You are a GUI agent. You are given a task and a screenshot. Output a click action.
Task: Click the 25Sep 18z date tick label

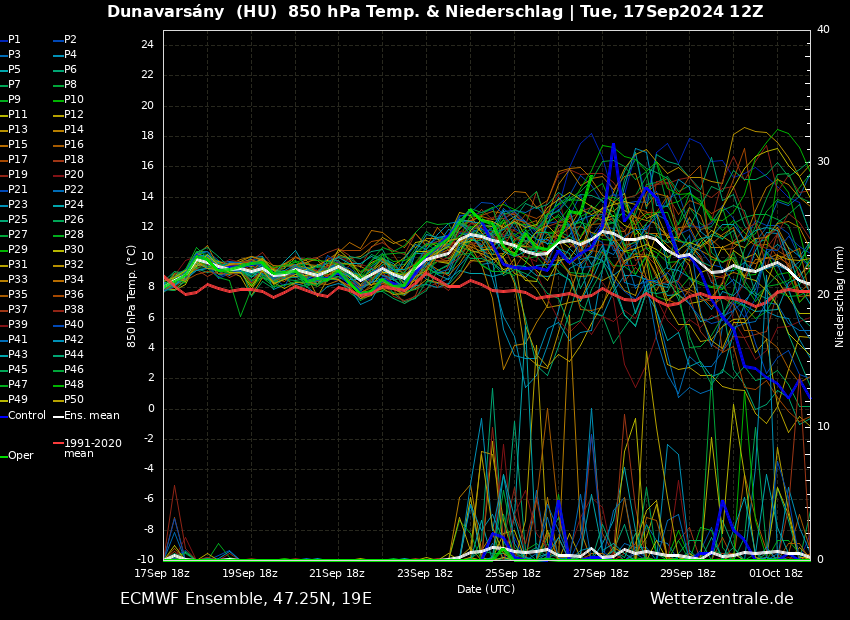(x=512, y=574)
